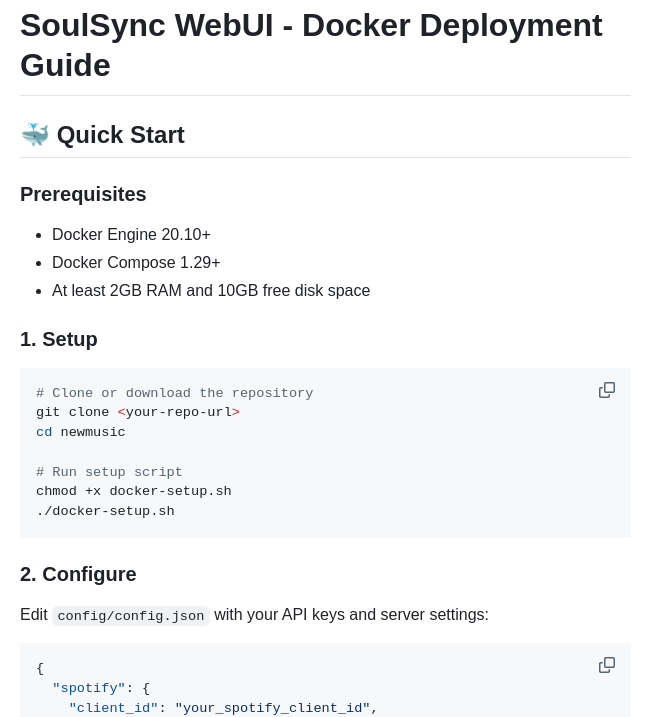Click the whale emoji beside Quick Start
This screenshot has width=651, height=717.
coord(34,135)
